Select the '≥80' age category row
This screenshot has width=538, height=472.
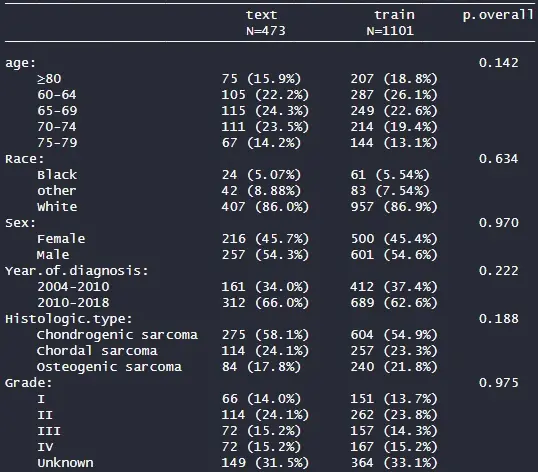pyautogui.click(x=49, y=79)
